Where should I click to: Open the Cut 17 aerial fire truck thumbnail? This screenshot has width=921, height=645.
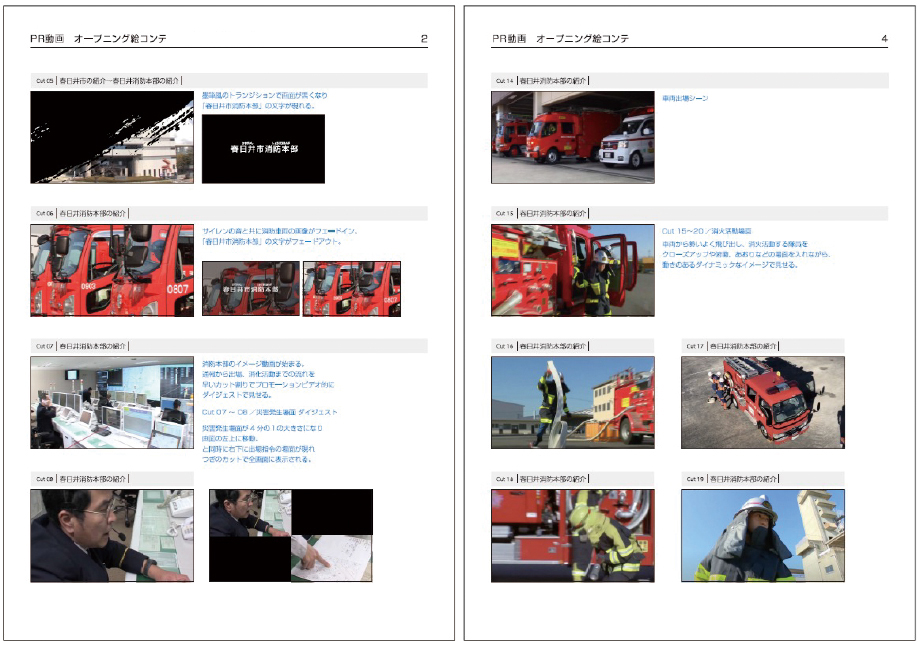(762, 401)
